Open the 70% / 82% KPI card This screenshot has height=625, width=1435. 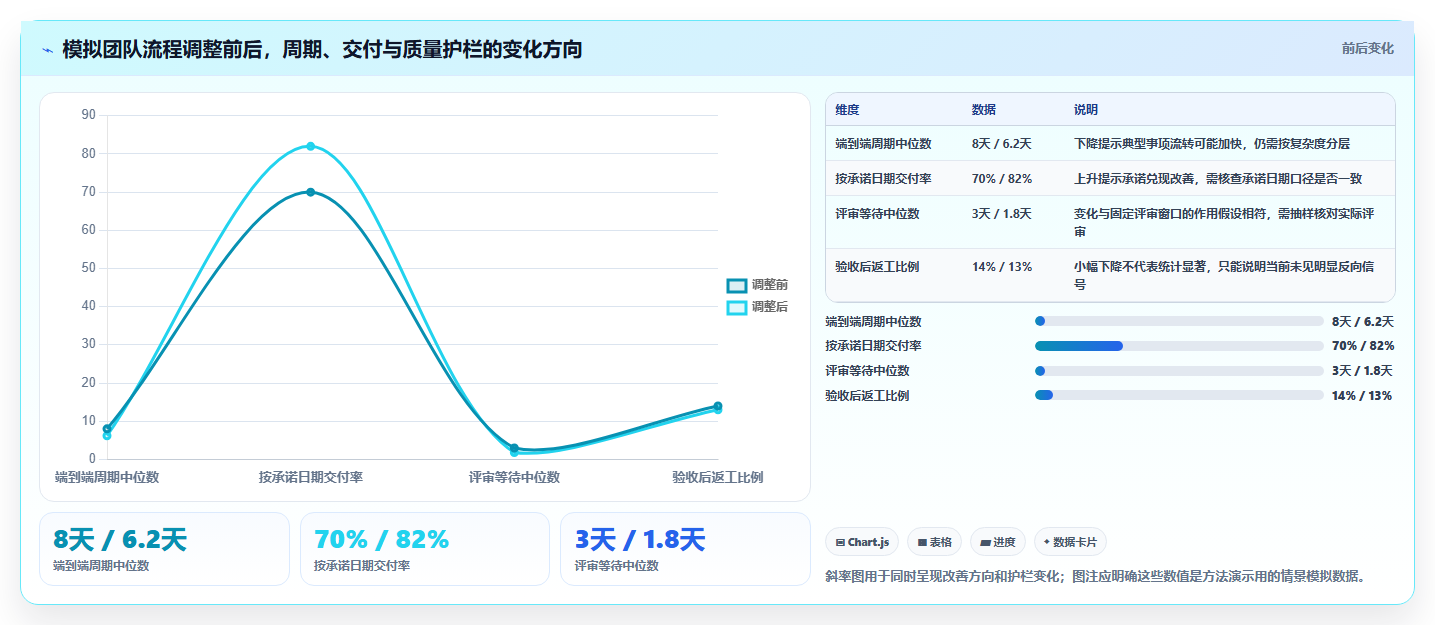pyautogui.click(x=425, y=549)
